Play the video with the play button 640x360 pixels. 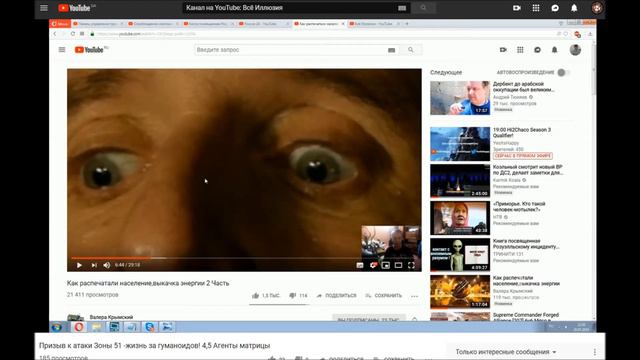click(79, 265)
